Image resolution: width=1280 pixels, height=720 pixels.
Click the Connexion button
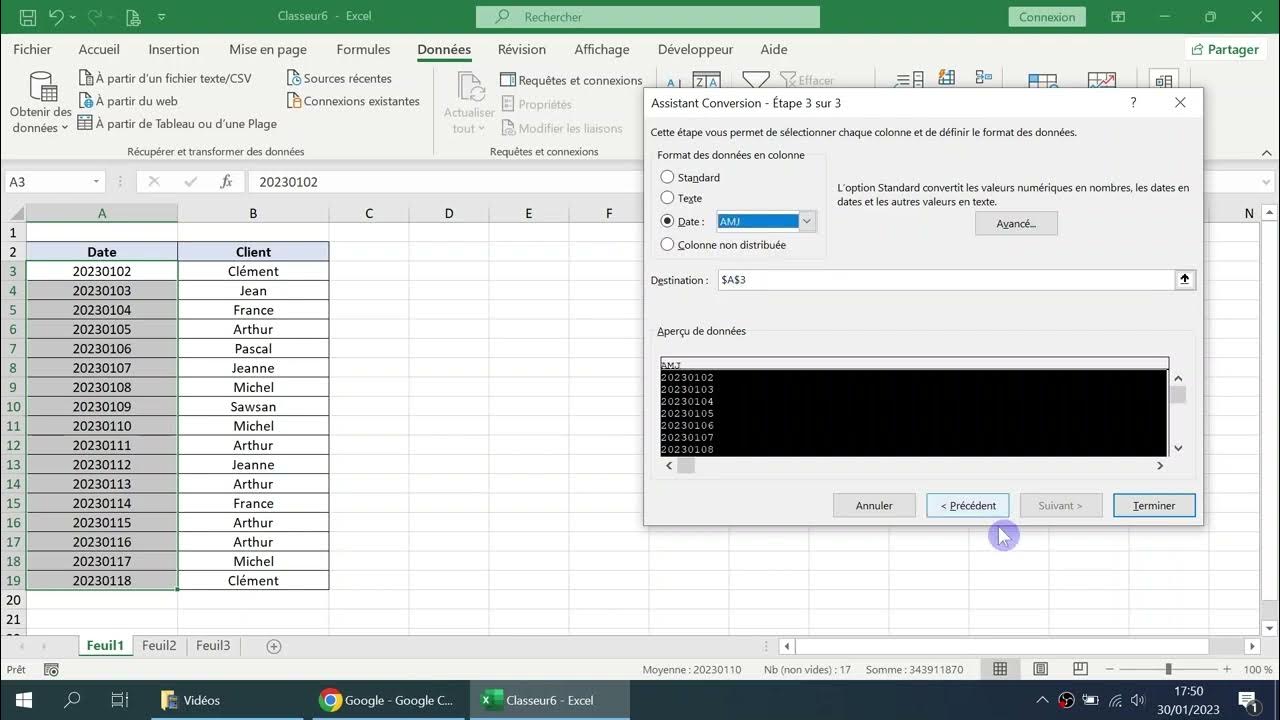[1047, 17]
